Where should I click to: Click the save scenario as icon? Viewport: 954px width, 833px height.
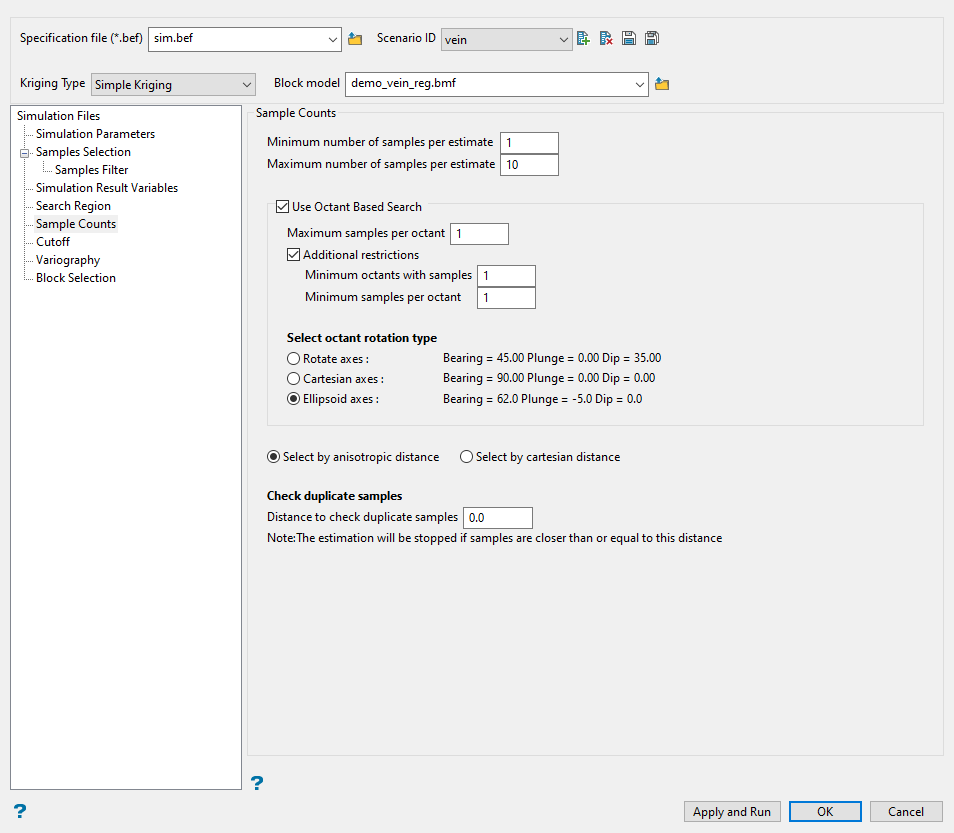(652, 39)
